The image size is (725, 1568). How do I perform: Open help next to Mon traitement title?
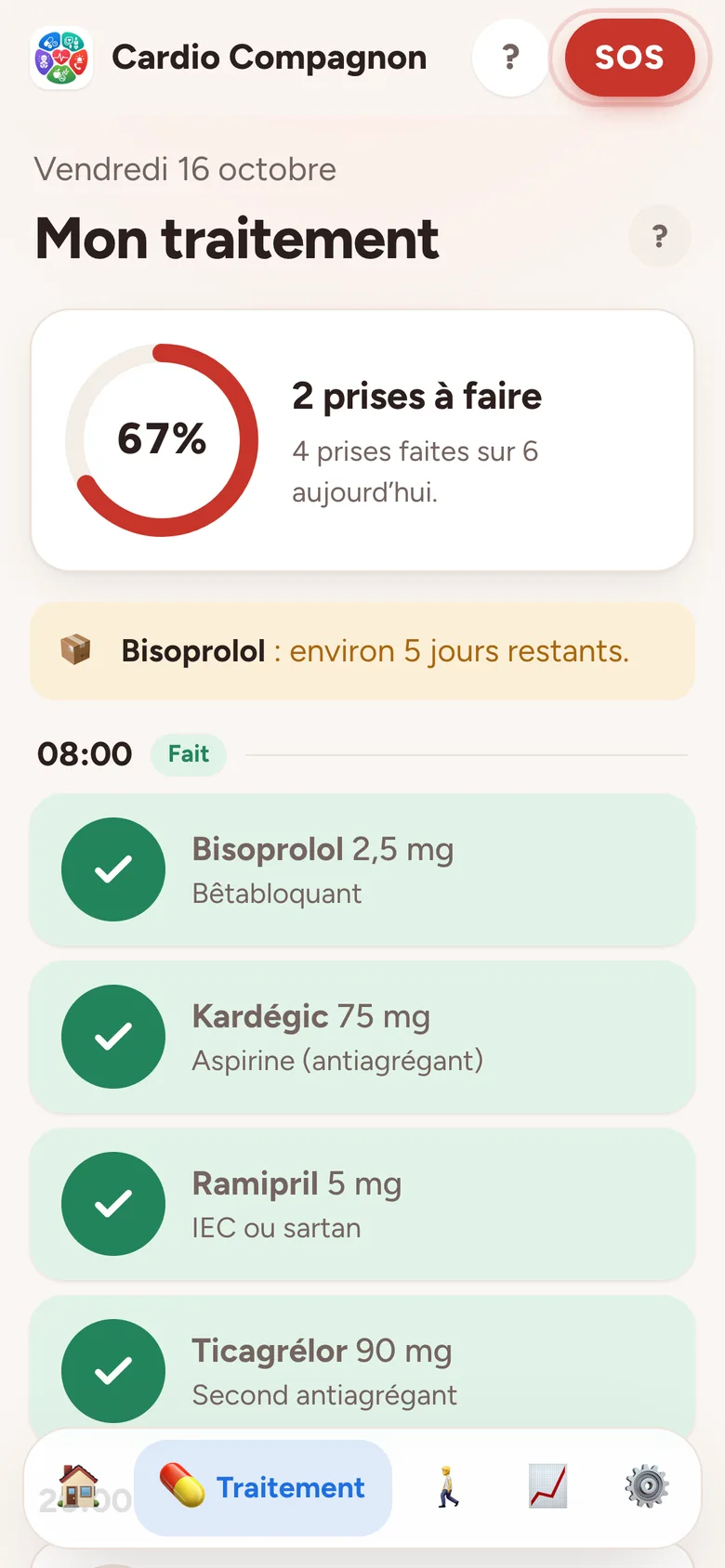point(660,236)
